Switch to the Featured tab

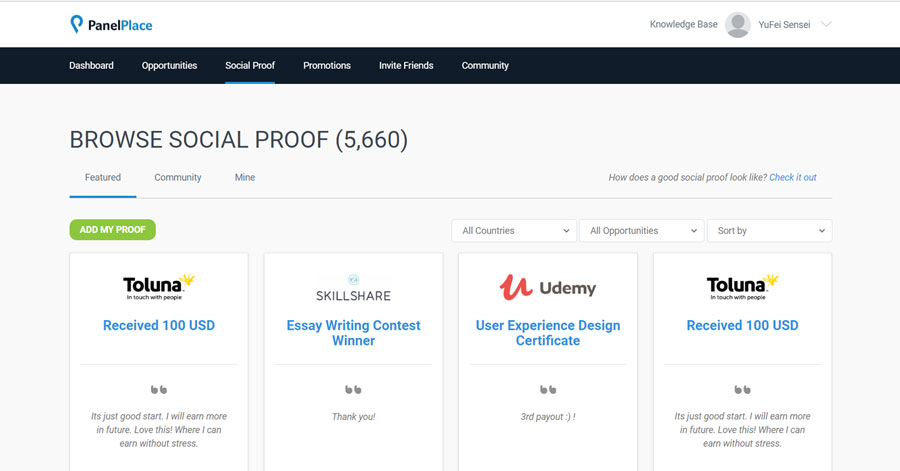pos(103,177)
